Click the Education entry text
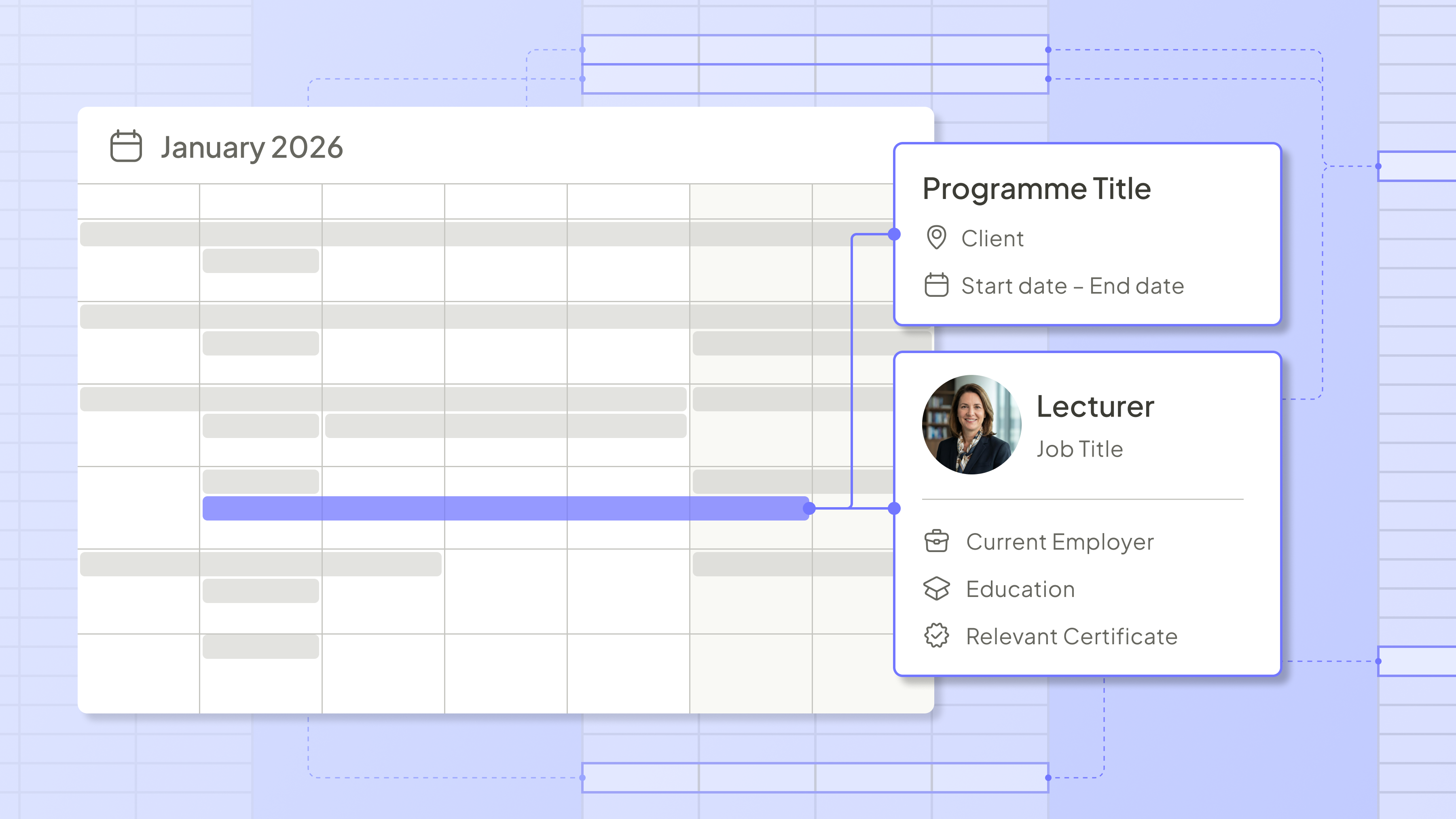The width and height of the screenshot is (1456, 819). pyautogui.click(x=1020, y=589)
